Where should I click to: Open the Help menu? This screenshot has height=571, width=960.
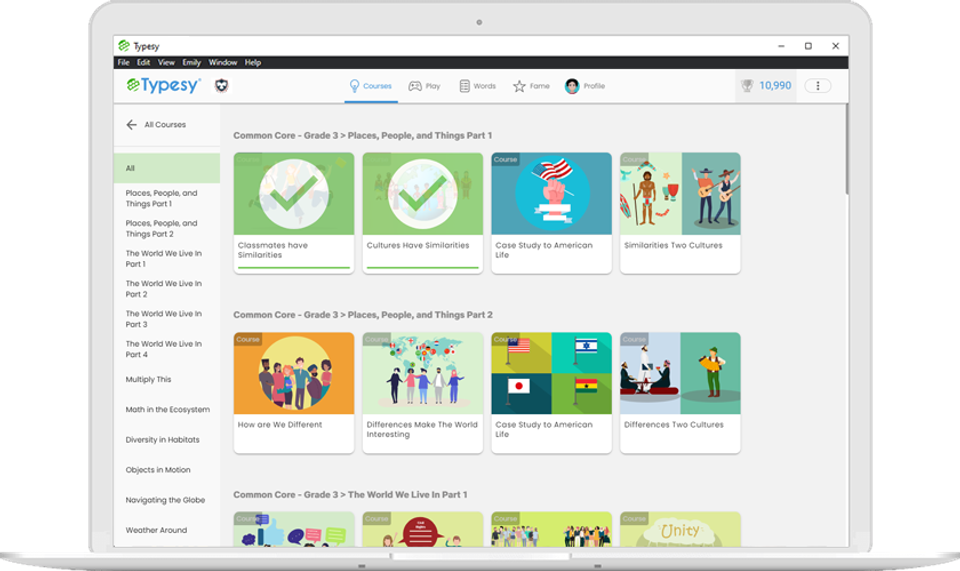253,62
